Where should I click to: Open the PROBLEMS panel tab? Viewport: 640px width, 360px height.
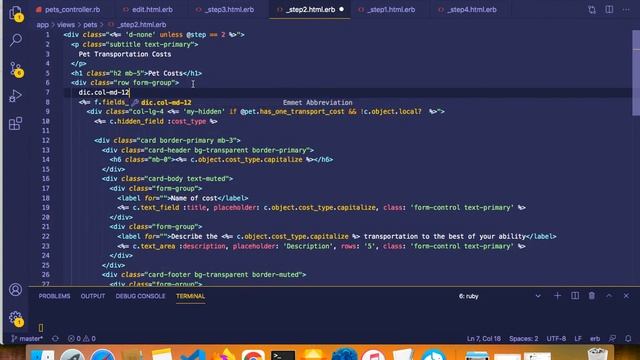(x=54, y=296)
